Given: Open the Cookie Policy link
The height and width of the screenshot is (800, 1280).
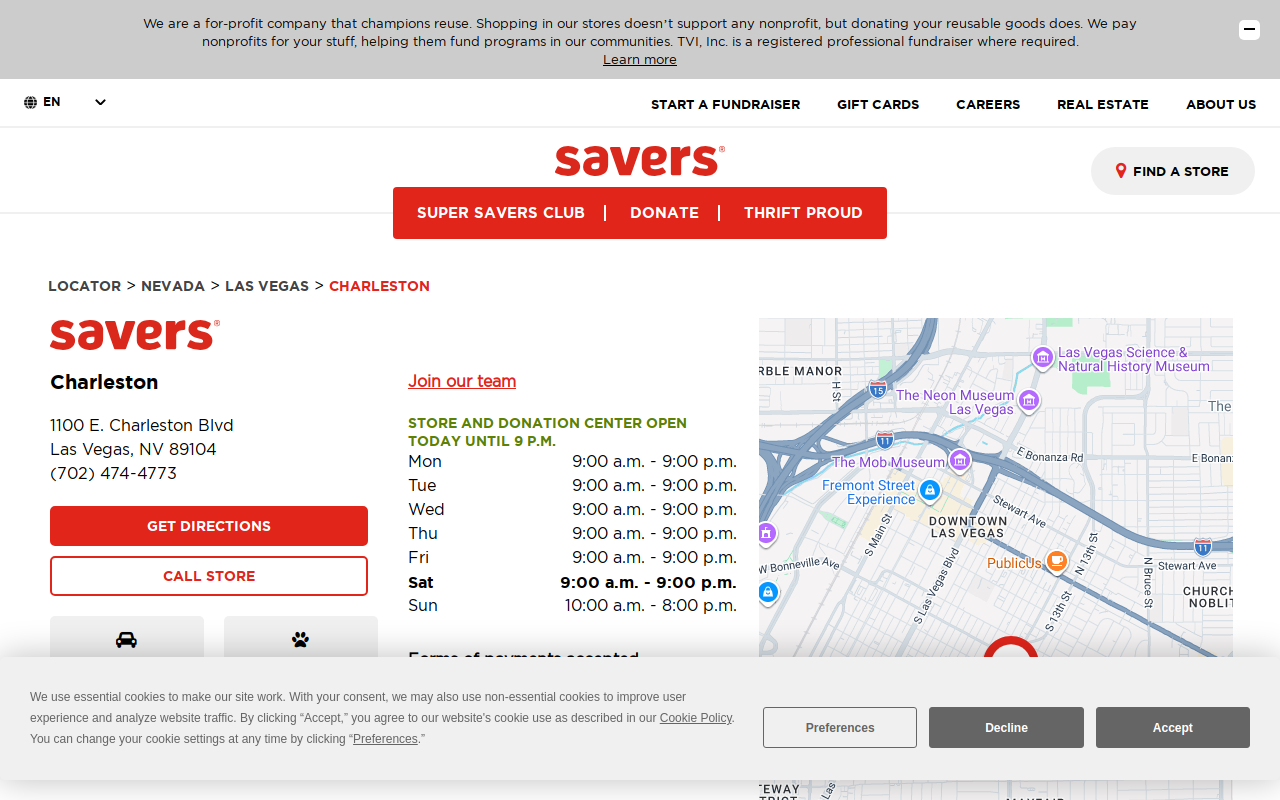Looking at the screenshot, I should (x=696, y=718).
